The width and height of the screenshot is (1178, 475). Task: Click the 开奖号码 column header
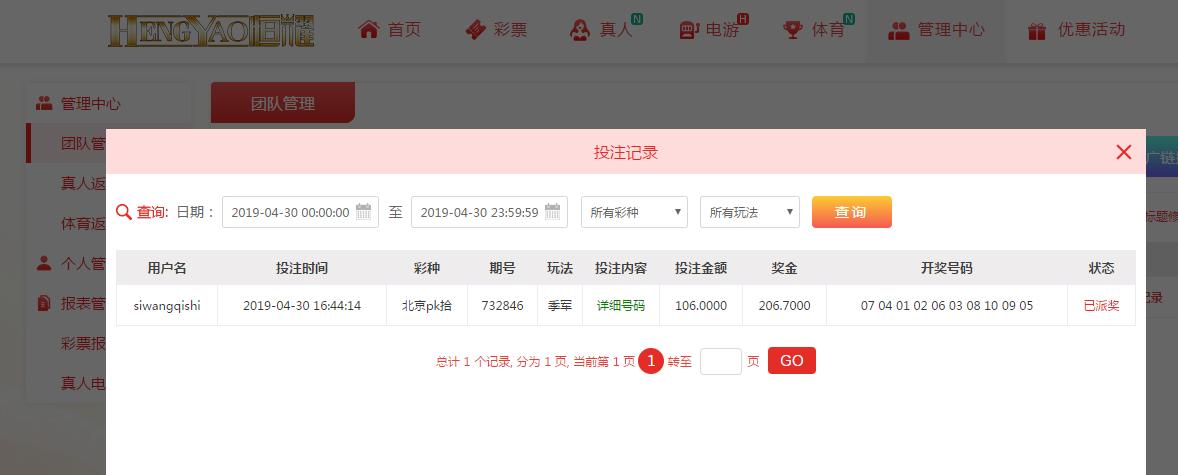pos(947,268)
